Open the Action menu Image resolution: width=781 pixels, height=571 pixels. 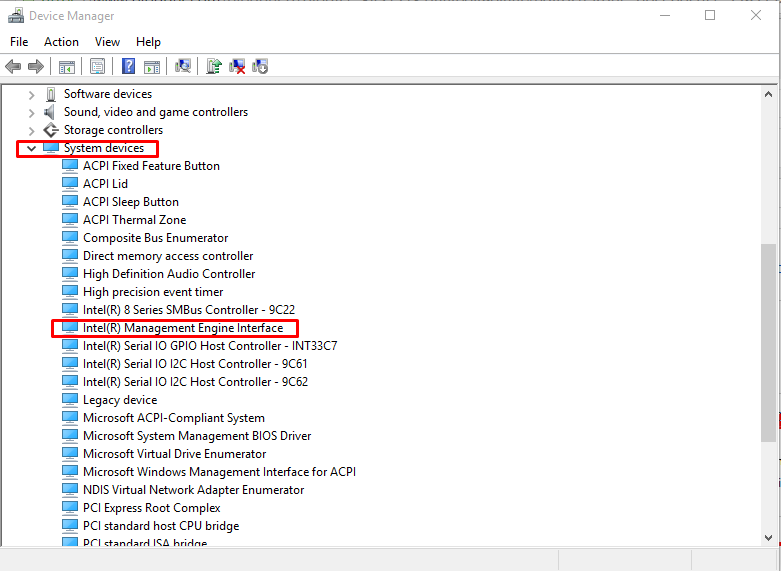click(x=61, y=42)
